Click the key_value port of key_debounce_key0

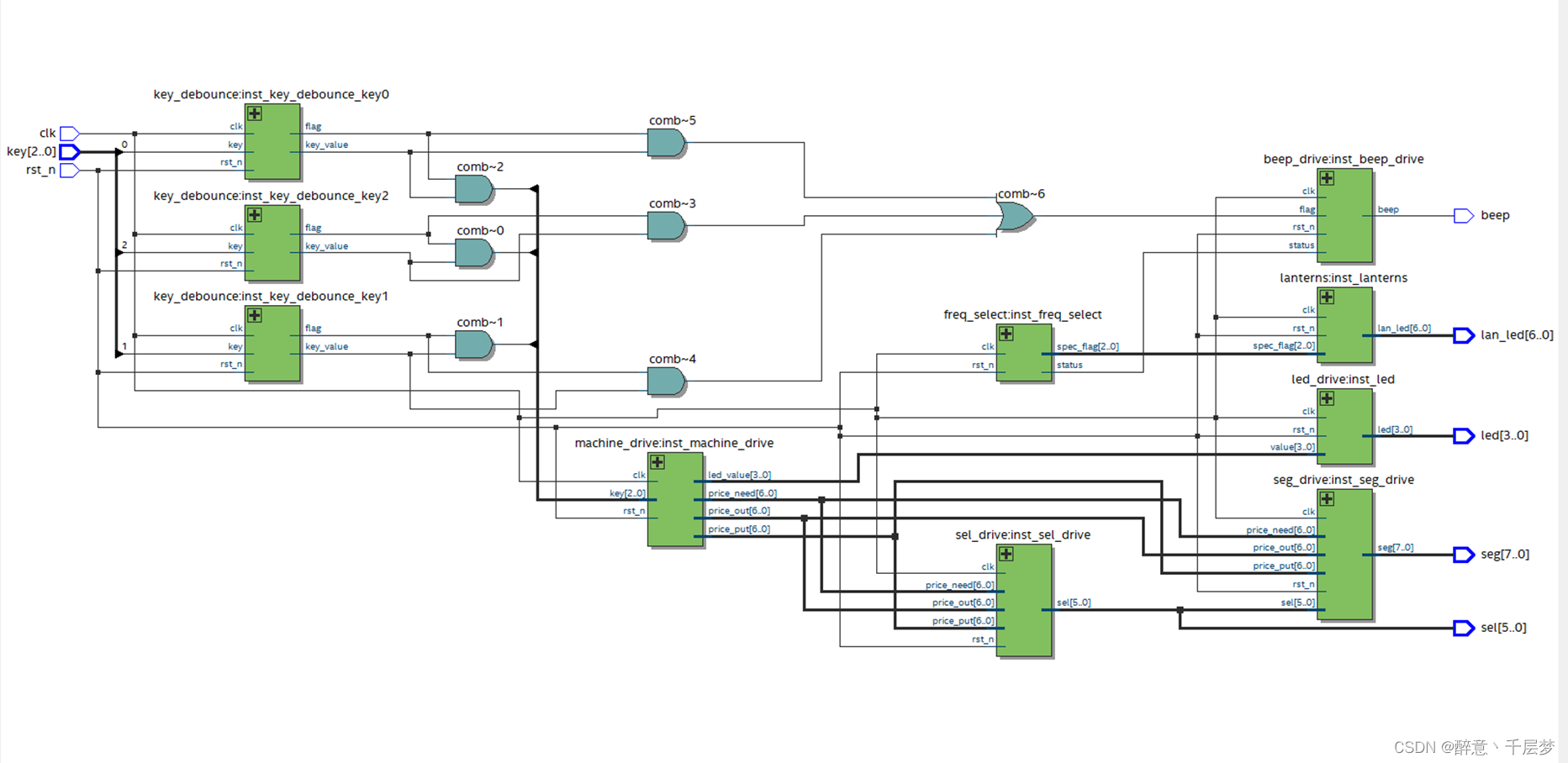coord(326,145)
